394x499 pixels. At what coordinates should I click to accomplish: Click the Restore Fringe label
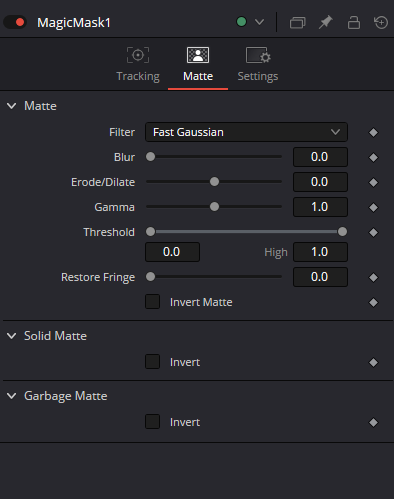(98, 277)
